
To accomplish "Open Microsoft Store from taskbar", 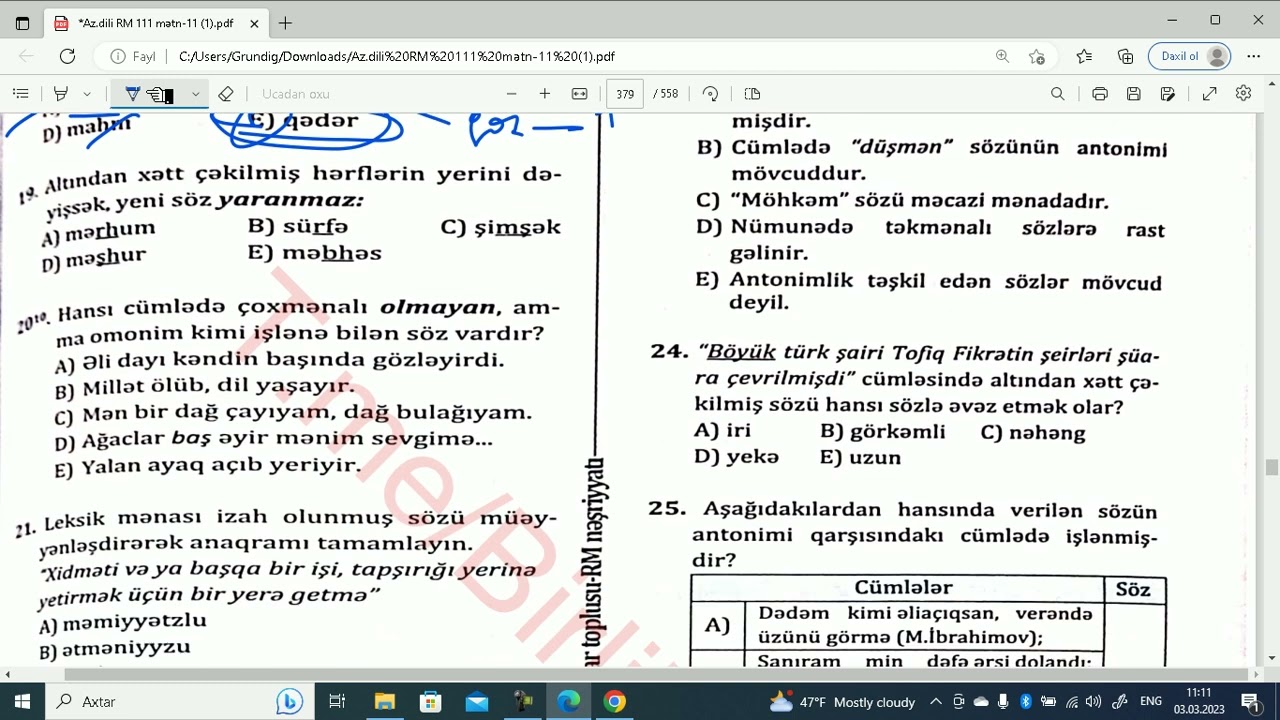I will tap(431, 702).
